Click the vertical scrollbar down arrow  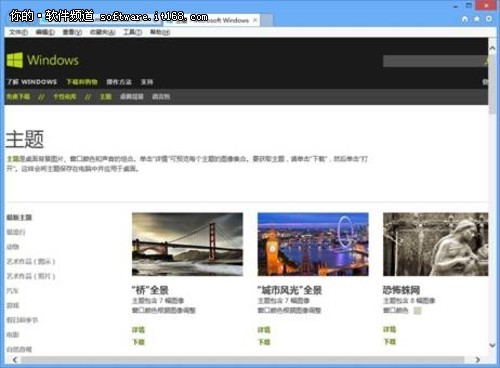point(492,345)
